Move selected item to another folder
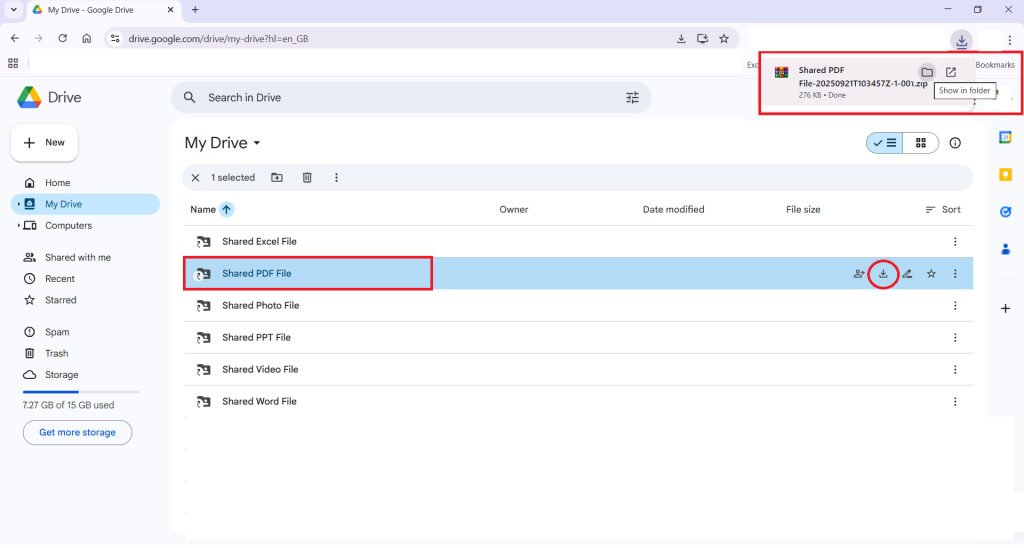 [277, 178]
